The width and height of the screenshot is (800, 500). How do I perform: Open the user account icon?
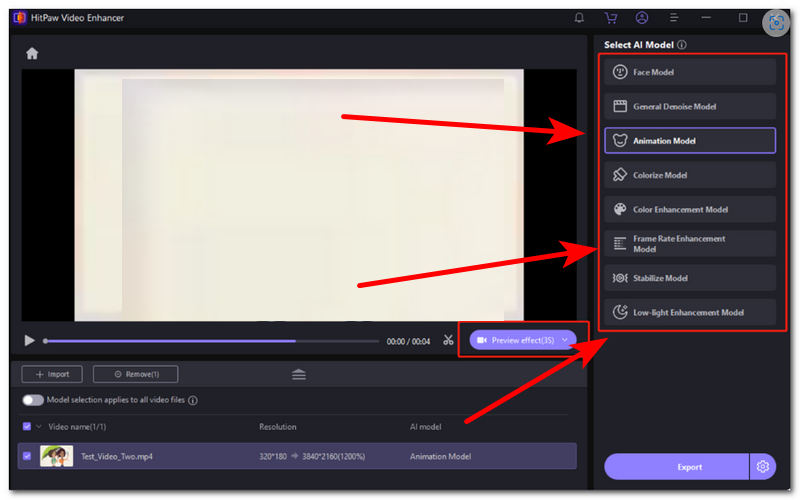coord(642,18)
